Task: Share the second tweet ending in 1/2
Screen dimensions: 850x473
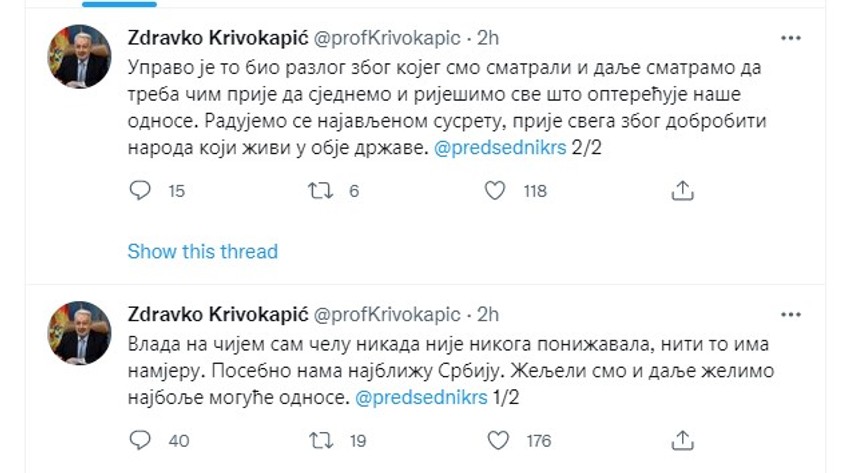Action: pyautogui.click(x=681, y=440)
